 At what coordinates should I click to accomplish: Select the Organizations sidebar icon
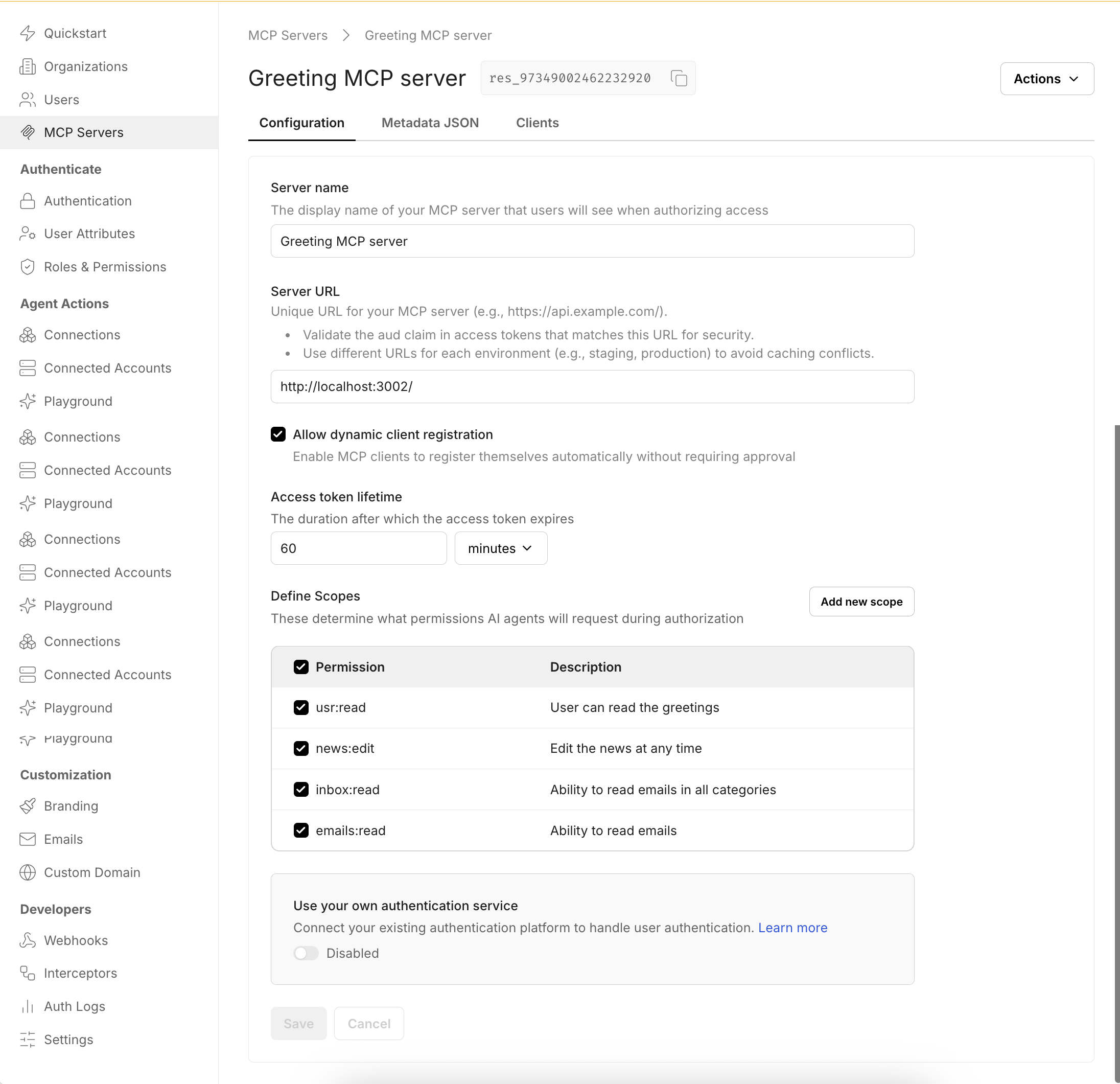tap(28, 66)
